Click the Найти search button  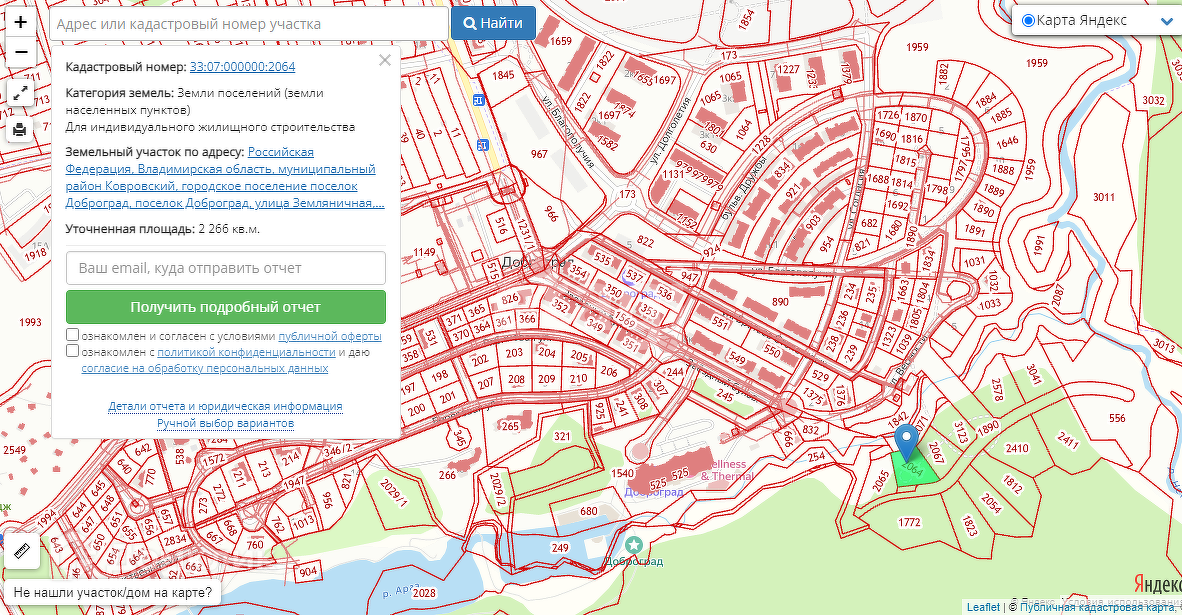pos(493,23)
